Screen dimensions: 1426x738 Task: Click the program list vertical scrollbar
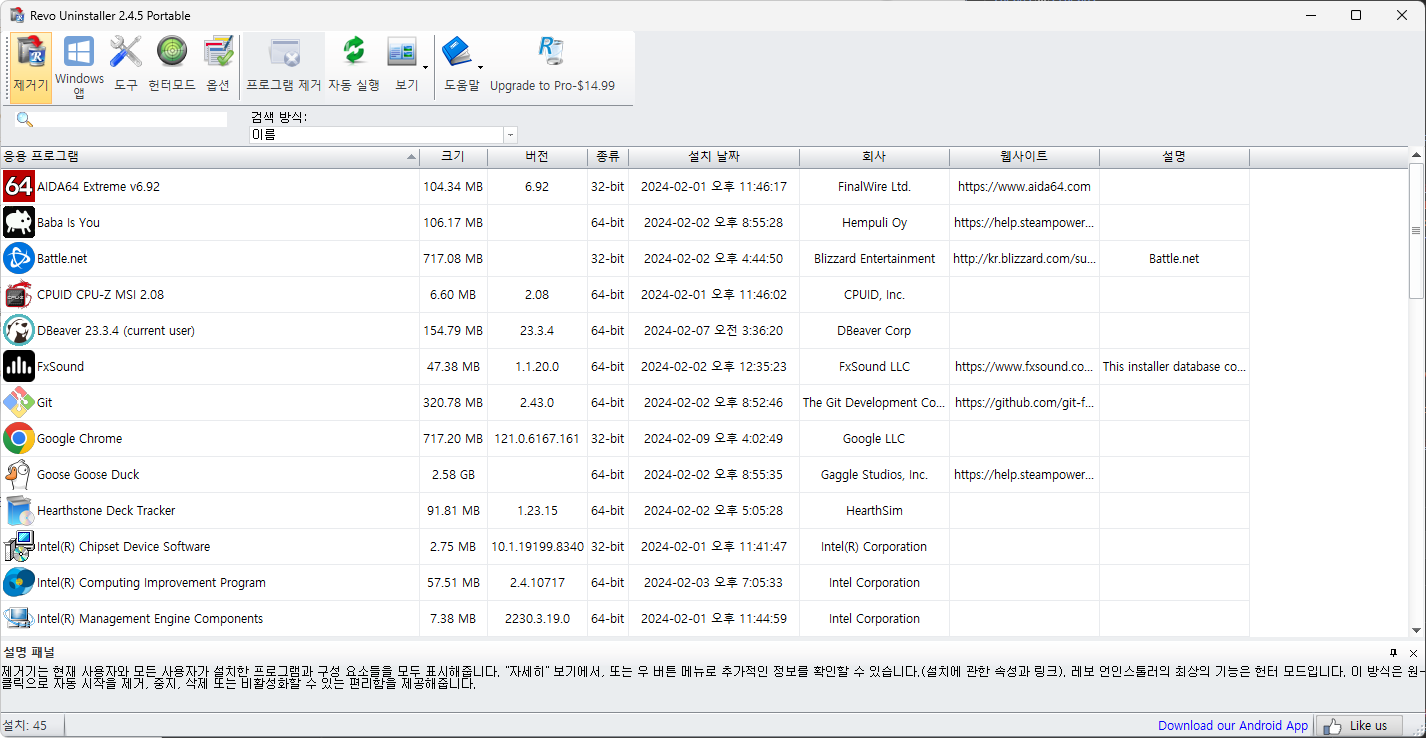pos(1415,230)
